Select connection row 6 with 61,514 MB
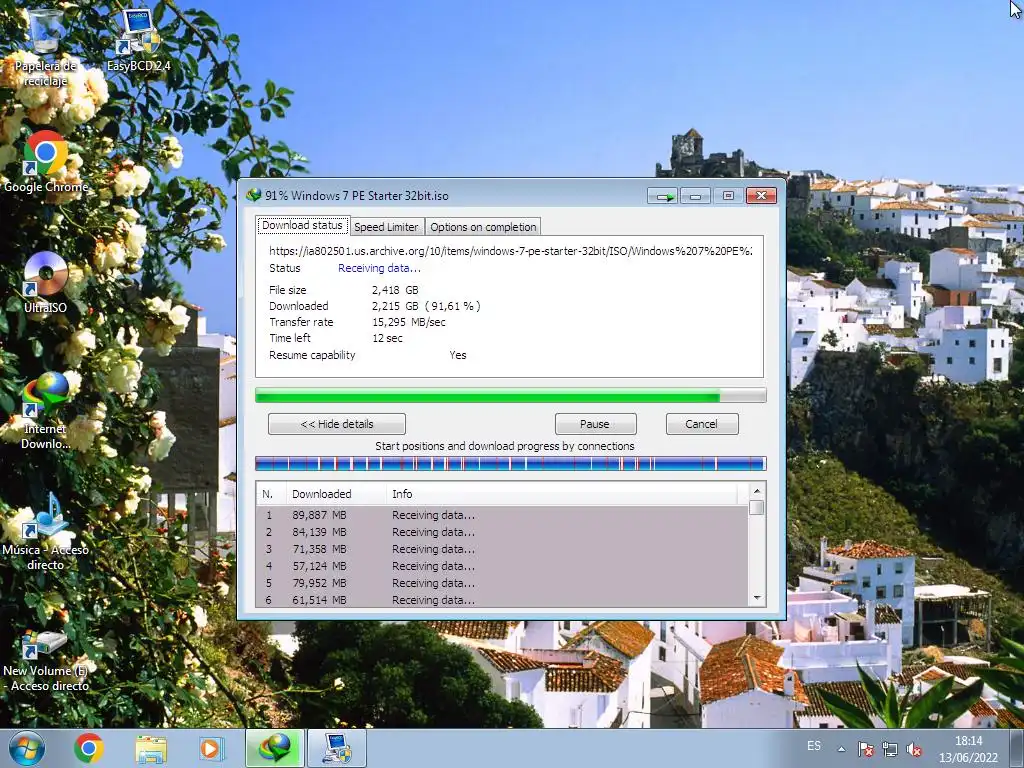The height and width of the screenshot is (768, 1024). point(502,600)
